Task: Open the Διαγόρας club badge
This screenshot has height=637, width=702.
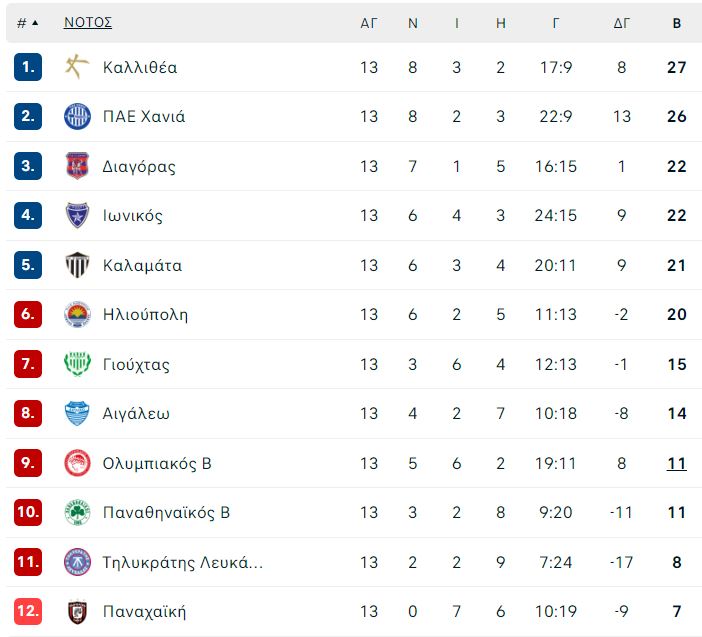Action: (77, 166)
